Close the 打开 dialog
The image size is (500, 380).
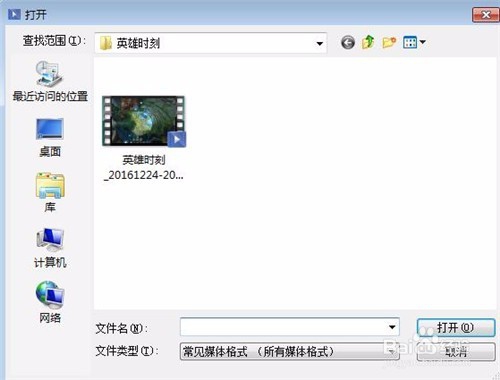[485, 15]
